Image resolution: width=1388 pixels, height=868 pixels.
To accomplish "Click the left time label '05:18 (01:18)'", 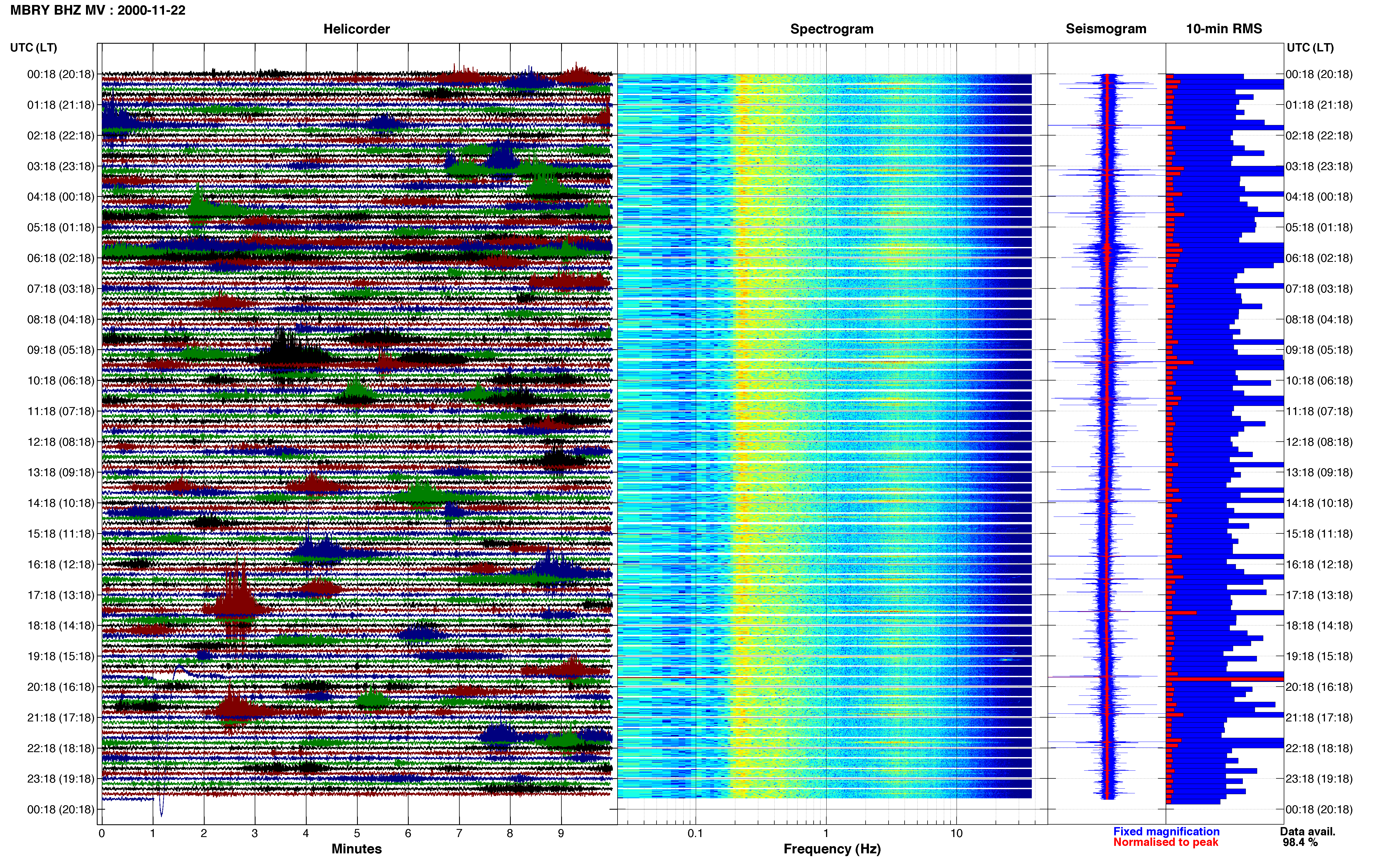I will pos(60,227).
